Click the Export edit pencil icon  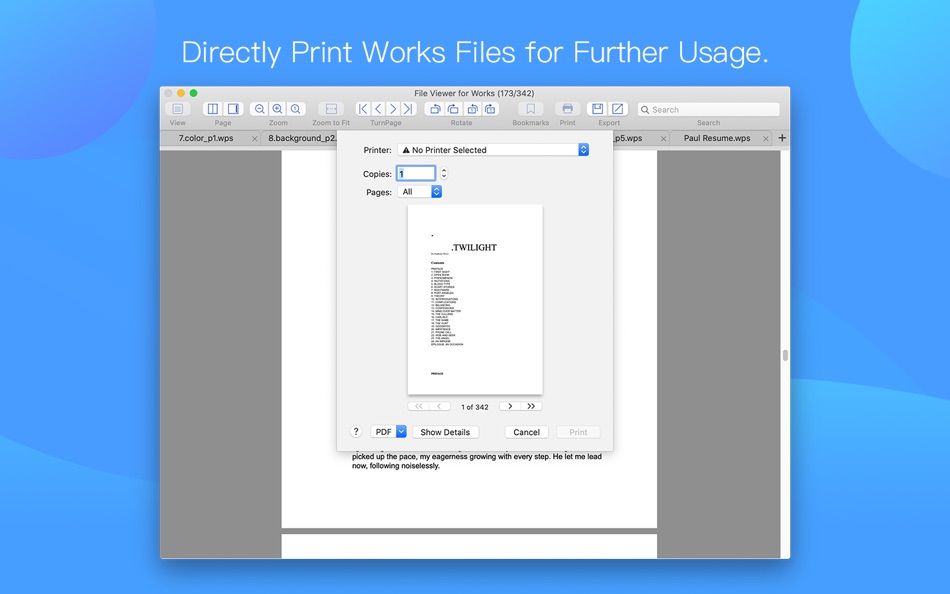click(617, 109)
